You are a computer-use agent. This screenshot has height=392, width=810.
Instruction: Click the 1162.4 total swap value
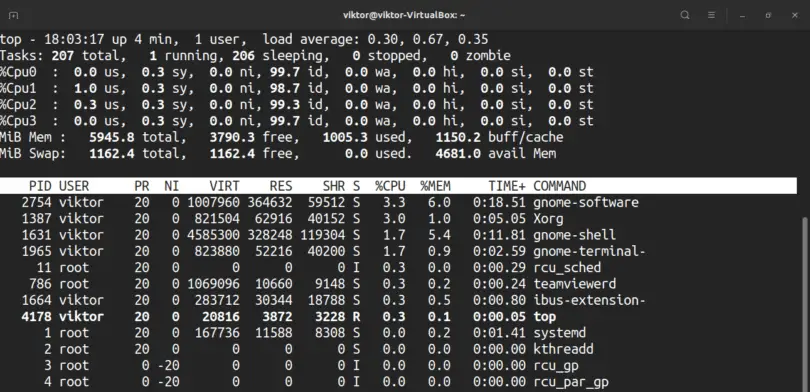click(112, 153)
